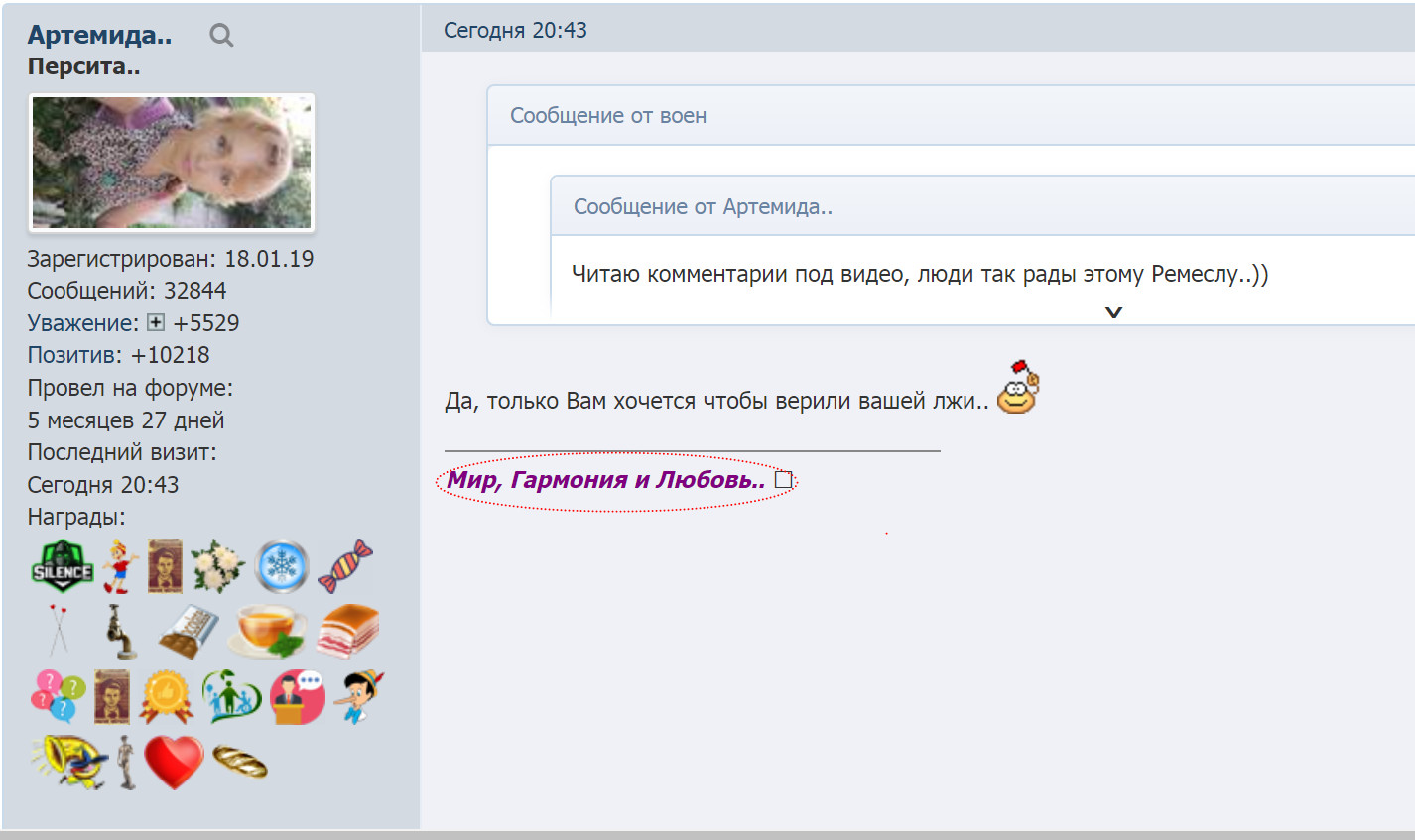The height and width of the screenshot is (840, 1415).
Task: Click the thumbs-up gold rosette award
Action: 166,696
